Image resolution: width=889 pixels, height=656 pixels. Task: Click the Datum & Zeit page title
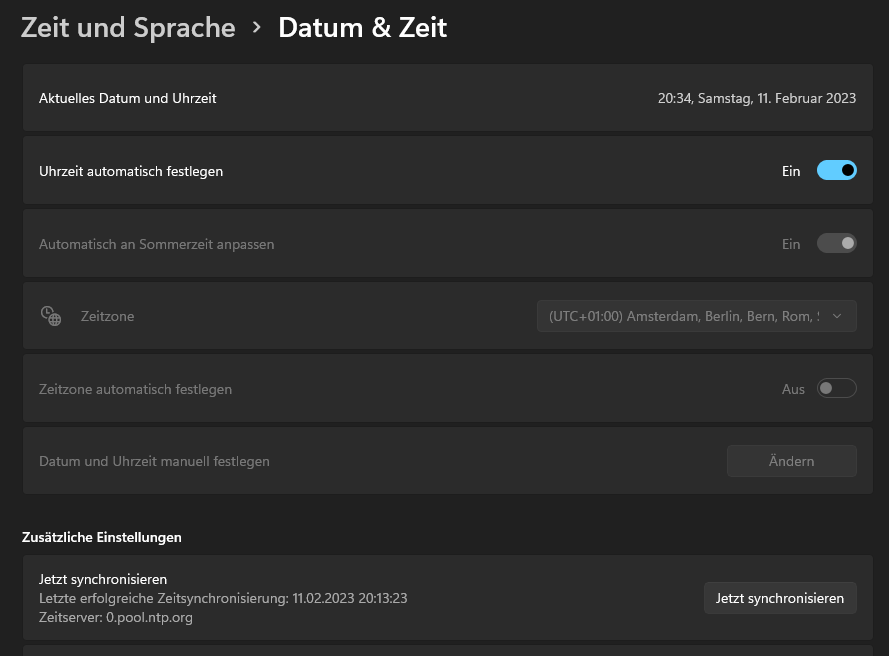[362, 28]
